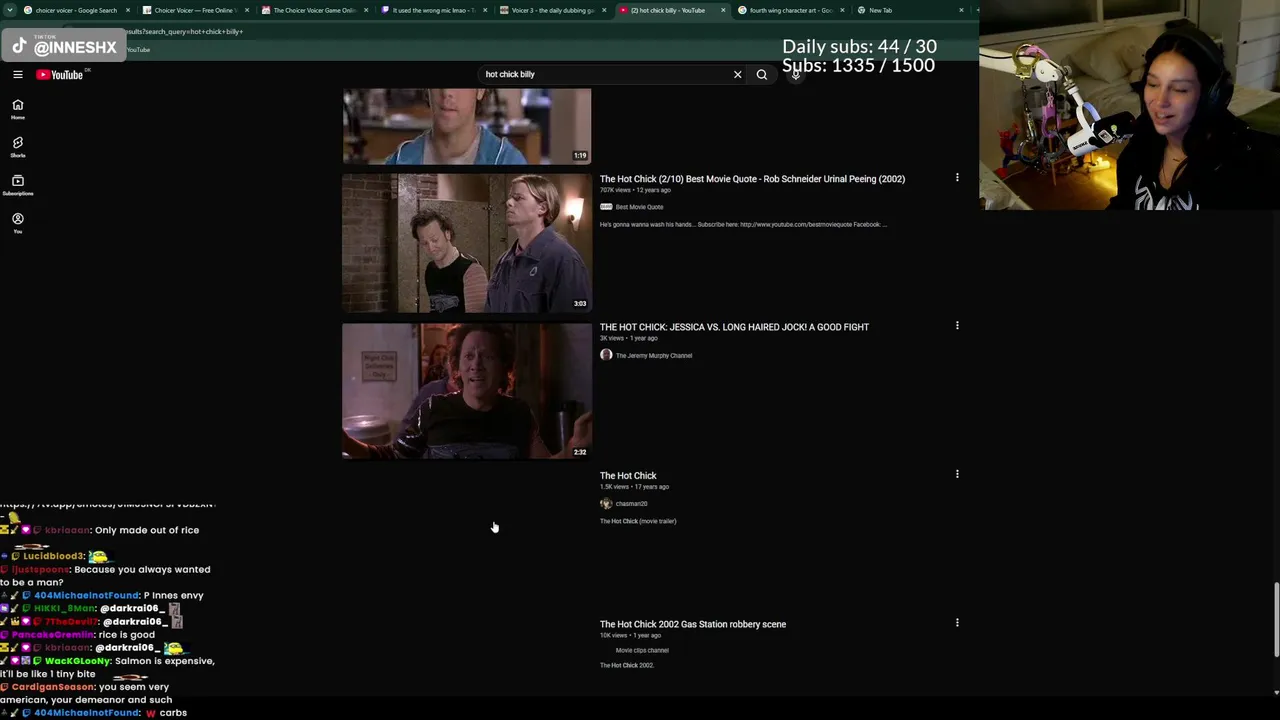Clear the search box with the X

738,74
